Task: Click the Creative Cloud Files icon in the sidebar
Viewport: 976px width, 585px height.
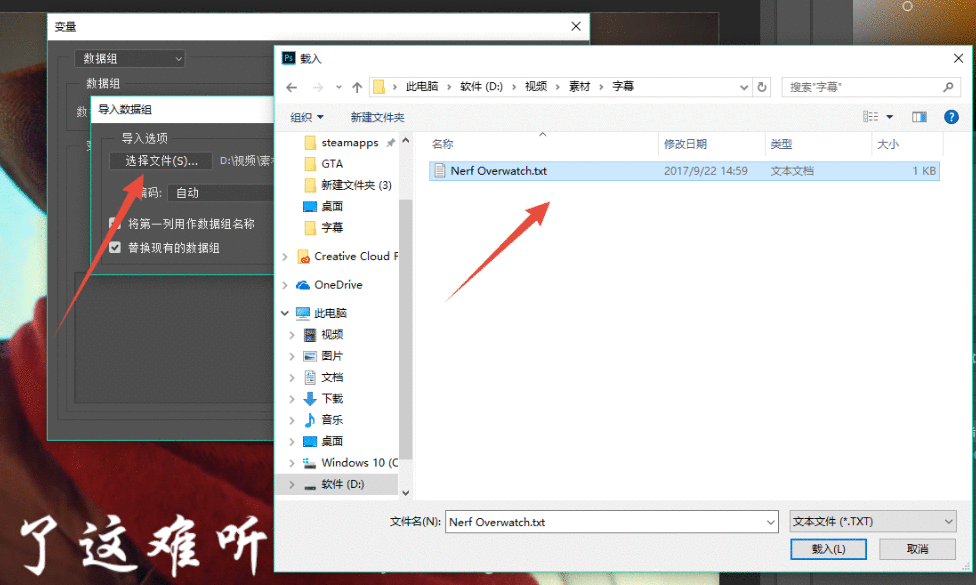Action: [x=304, y=256]
